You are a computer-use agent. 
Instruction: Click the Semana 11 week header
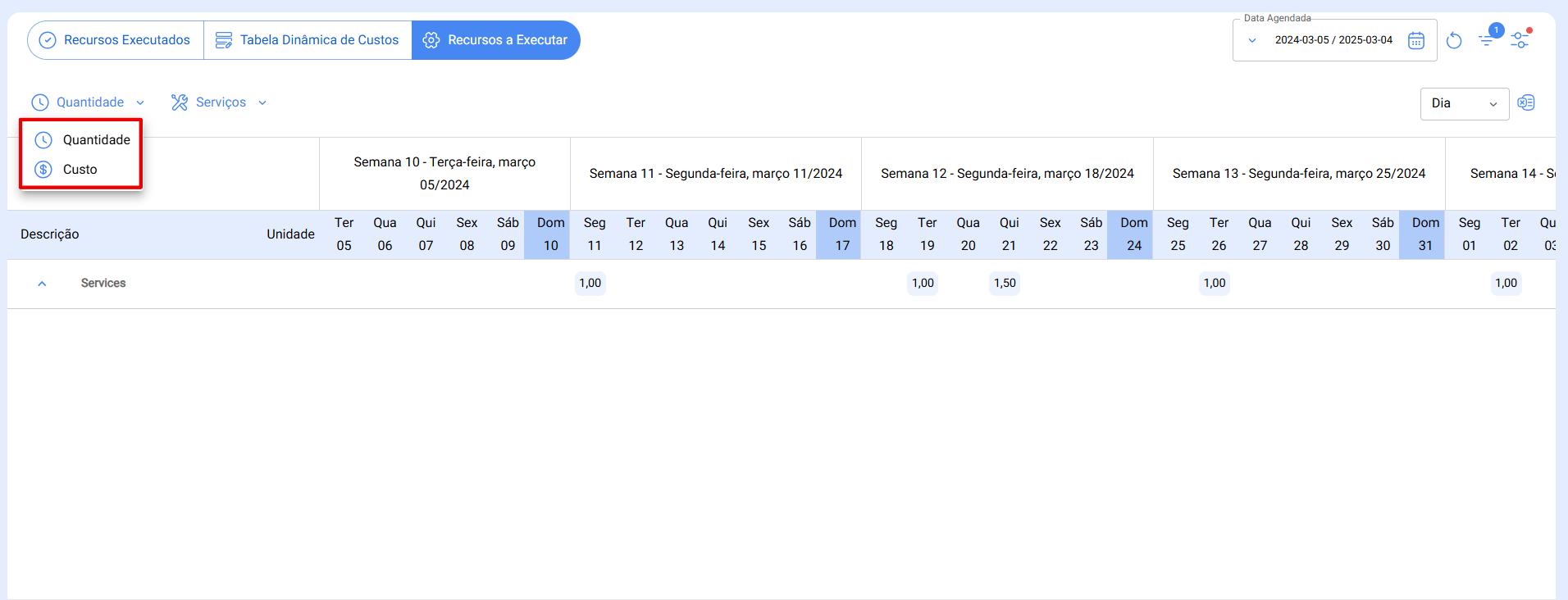click(x=716, y=174)
